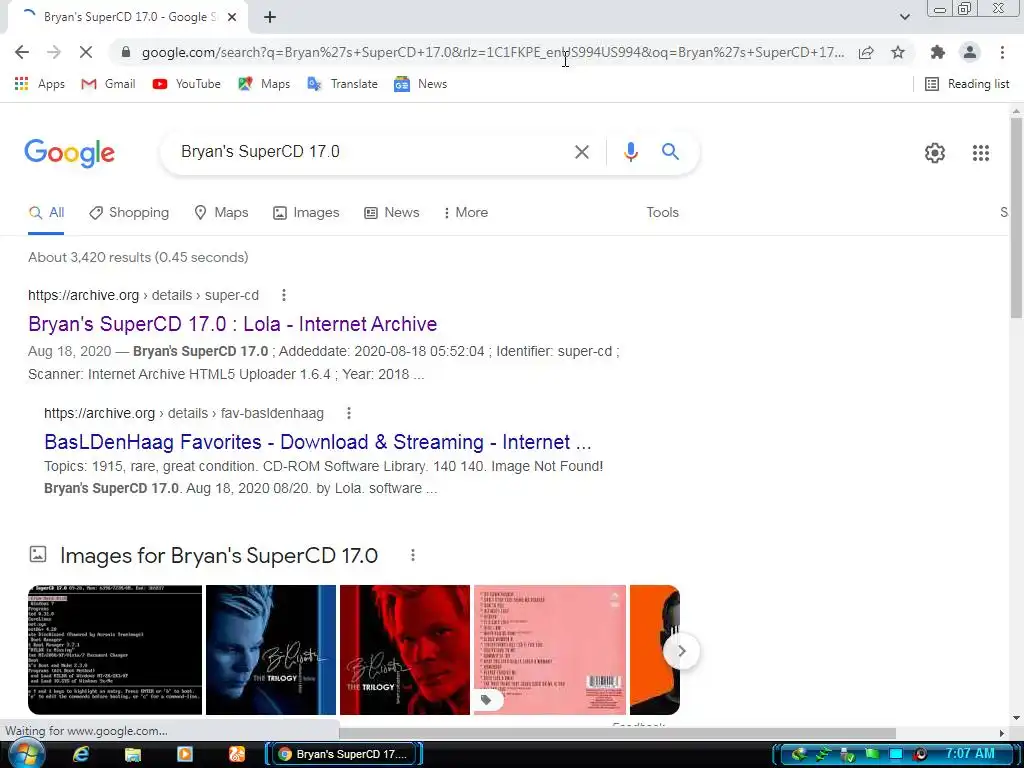The image size is (1024, 768).
Task: Open BasLDenHaag Favorites result link
Action: tap(317, 442)
